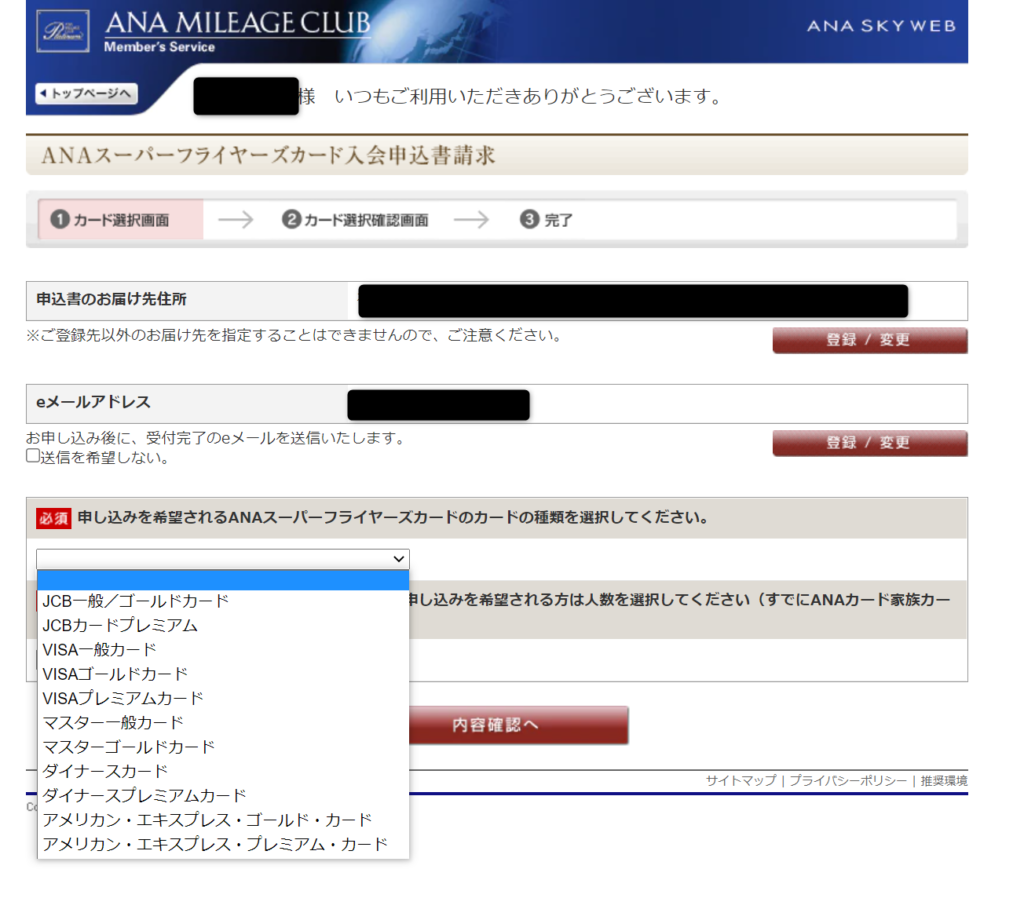Go back via トップページへ button
The height and width of the screenshot is (902, 1024).
pyautogui.click(x=86, y=93)
